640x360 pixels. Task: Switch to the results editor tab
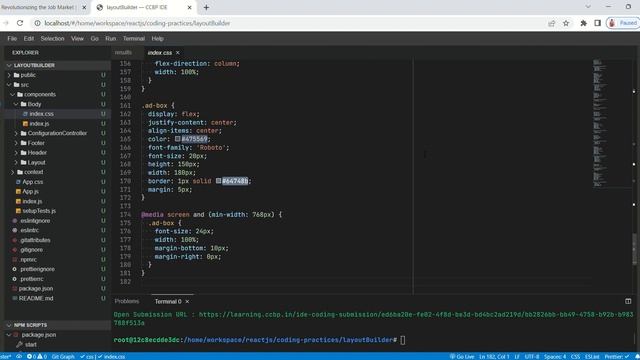click(x=123, y=53)
